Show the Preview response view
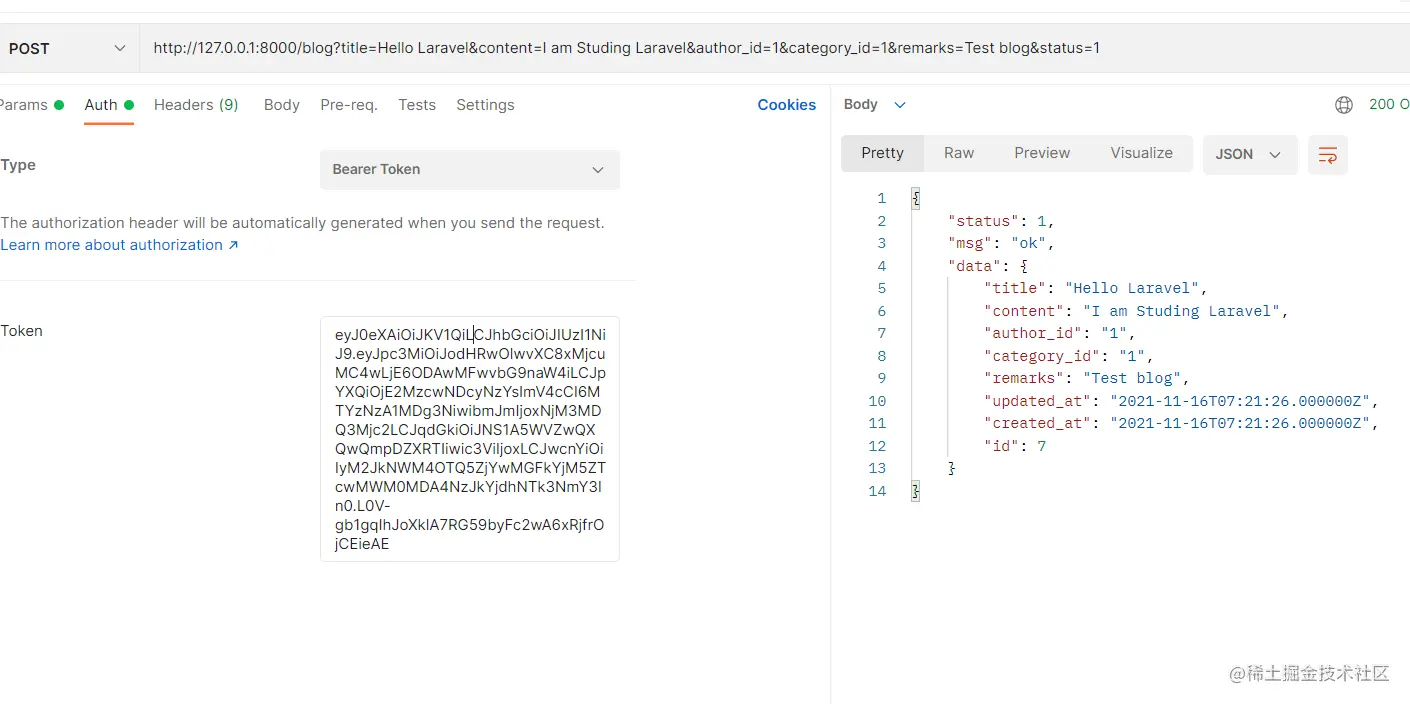Viewport: 1410px width, 704px height. point(1042,153)
